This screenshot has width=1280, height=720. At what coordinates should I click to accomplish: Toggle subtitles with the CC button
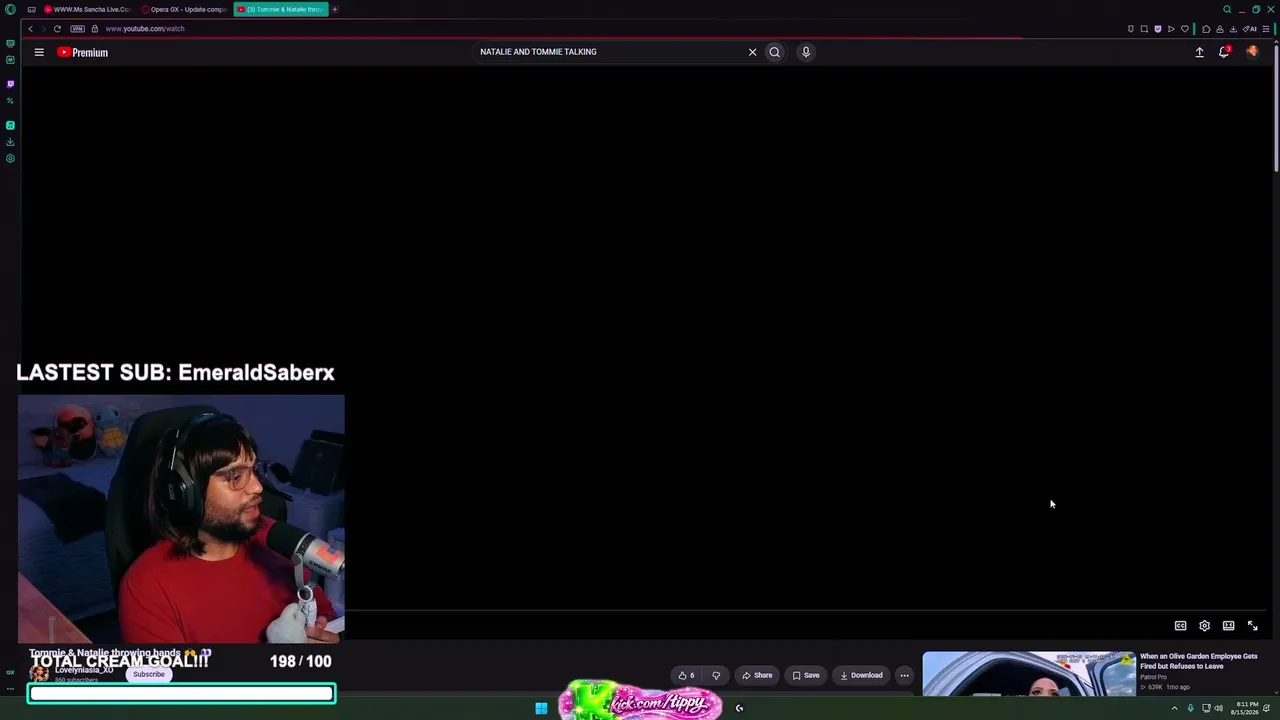pos(1180,626)
